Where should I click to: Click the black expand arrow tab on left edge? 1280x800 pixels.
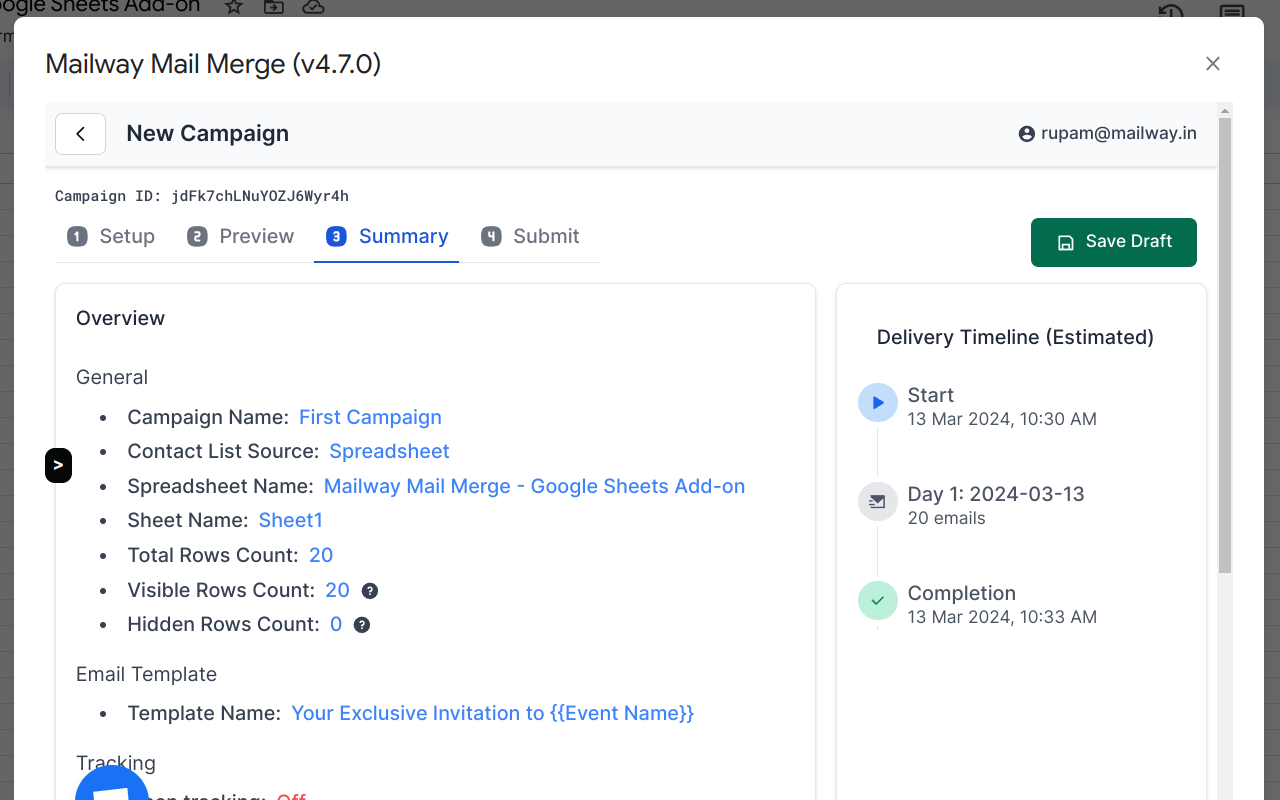(58, 465)
